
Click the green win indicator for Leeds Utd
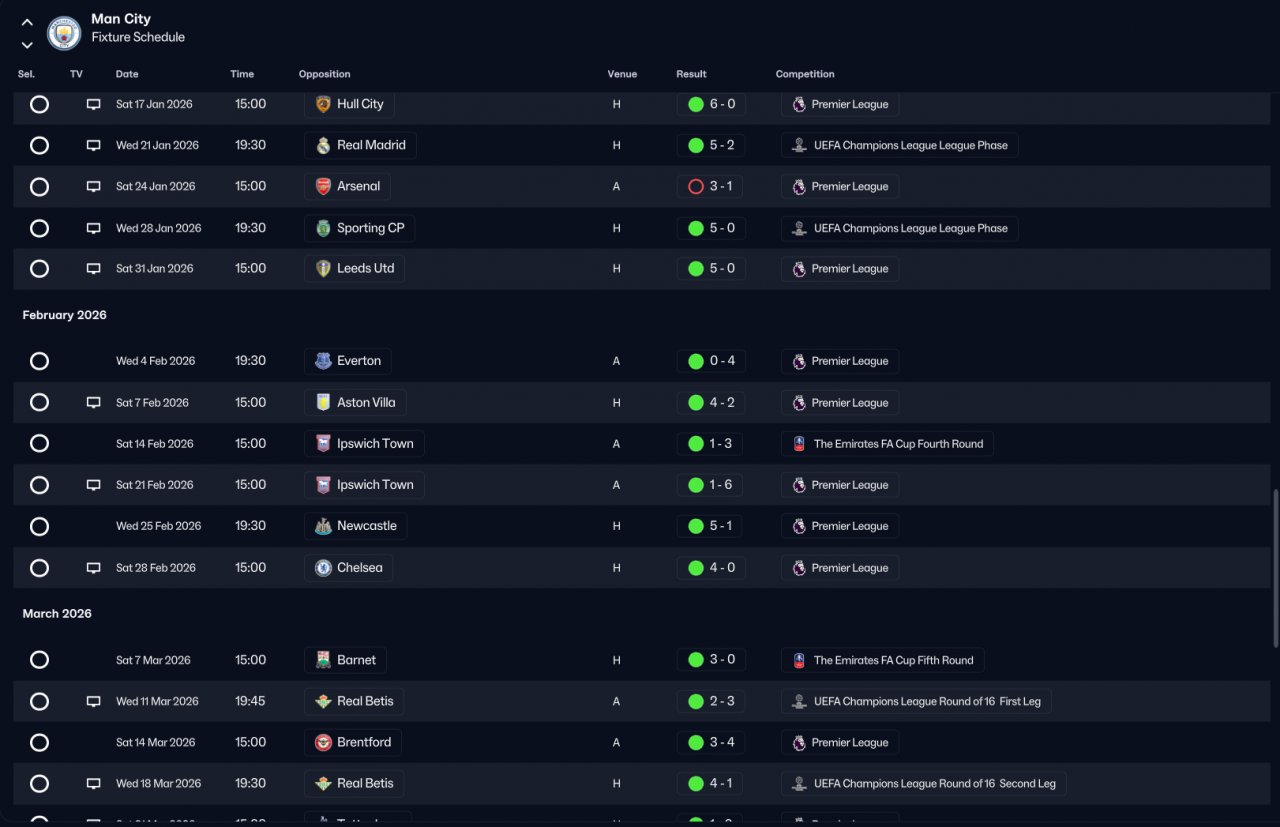click(696, 269)
